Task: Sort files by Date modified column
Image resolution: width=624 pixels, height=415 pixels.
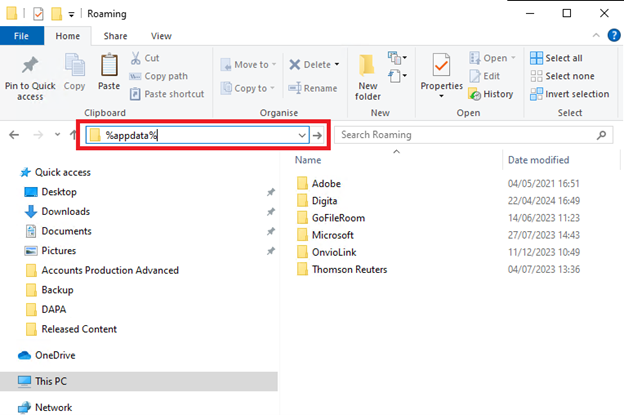Action: tap(538, 160)
